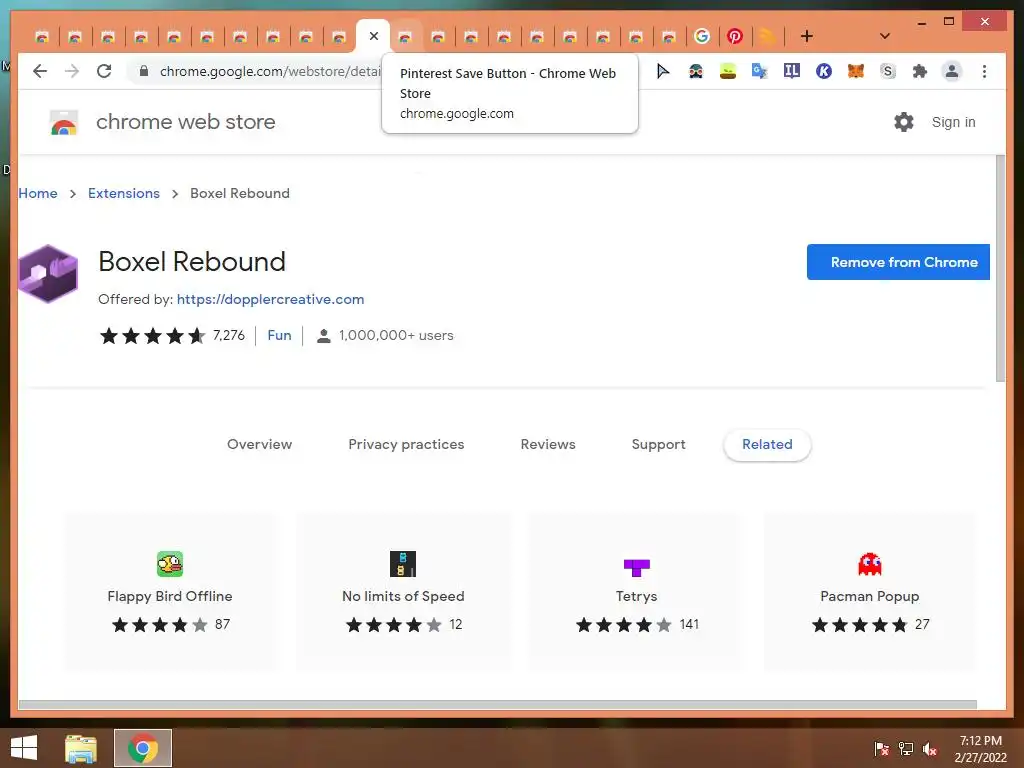Close the active Boxel Rebound tab
The height and width of the screenshot is (768, 1024).
click(374, 36)
